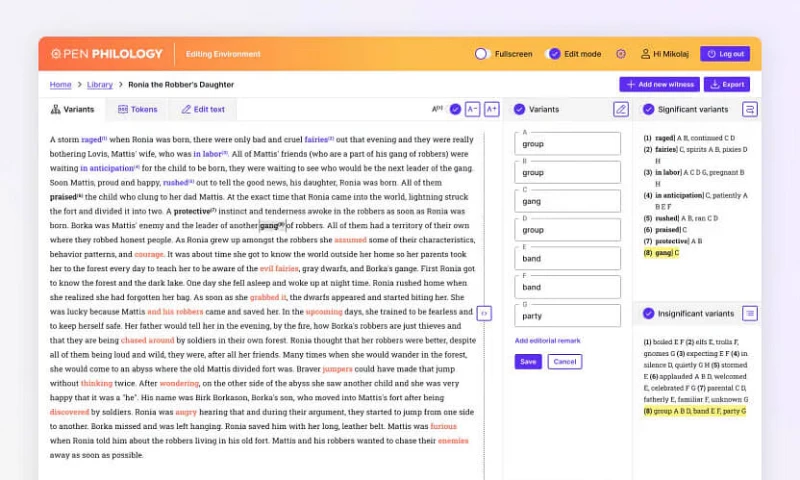
Task: Toggle the Insignificant variants checkmark
Action: tap(648, 313)
